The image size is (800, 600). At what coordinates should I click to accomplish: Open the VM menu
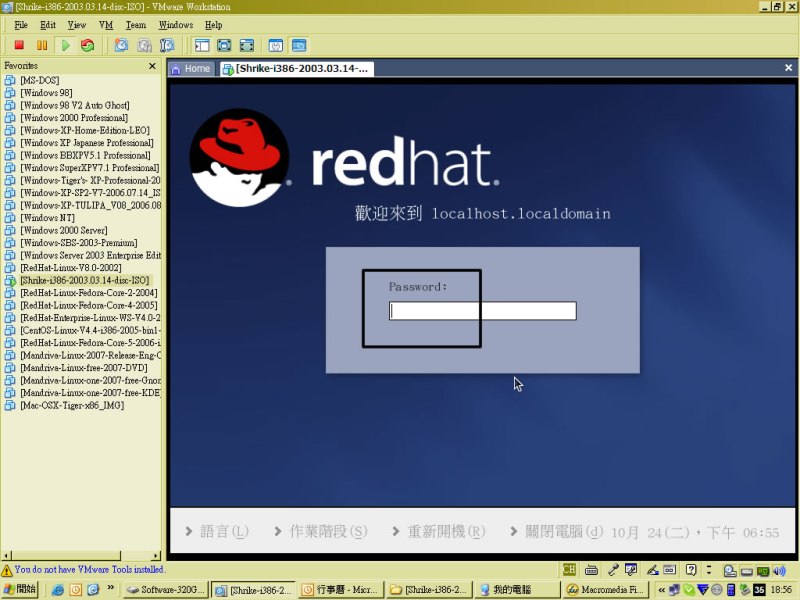106,25
